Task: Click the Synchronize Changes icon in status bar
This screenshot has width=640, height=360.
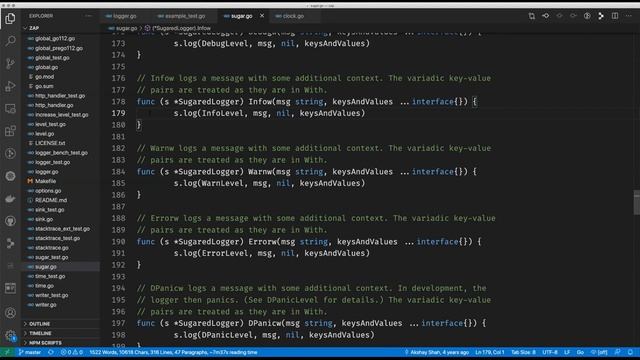Action: tap(51, 352)
